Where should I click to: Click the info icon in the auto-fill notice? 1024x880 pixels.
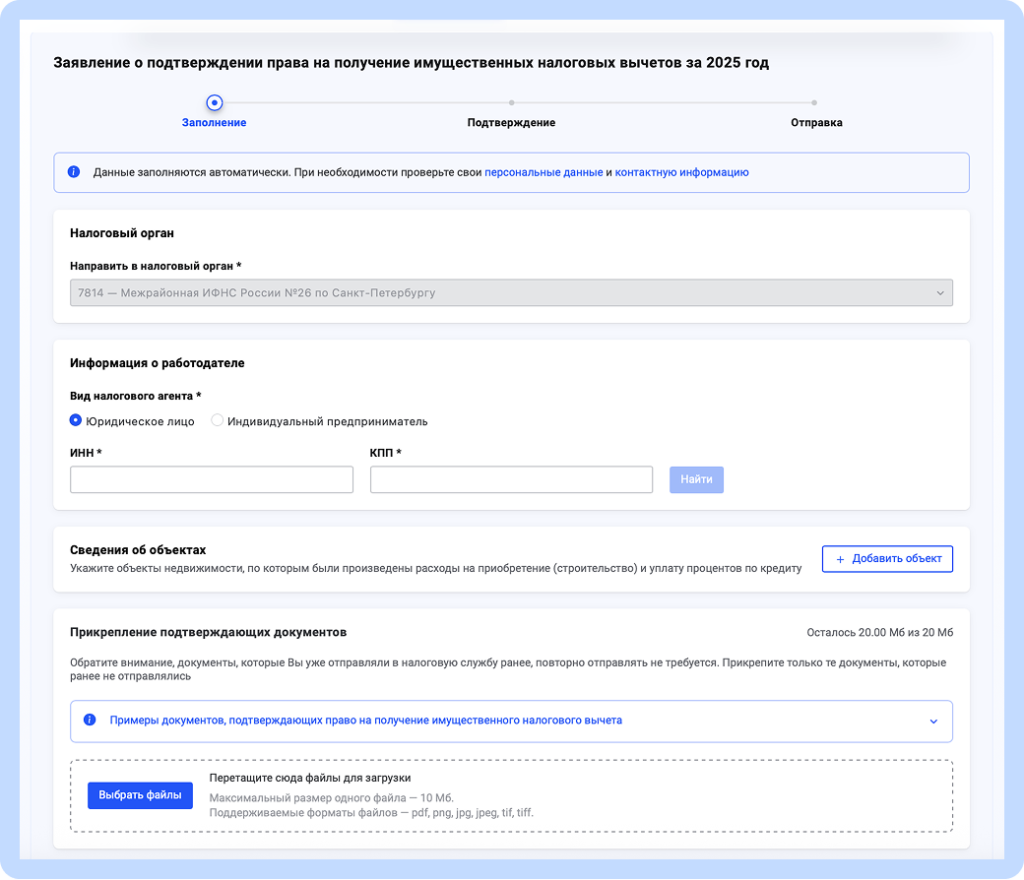(x=74, y=172)
